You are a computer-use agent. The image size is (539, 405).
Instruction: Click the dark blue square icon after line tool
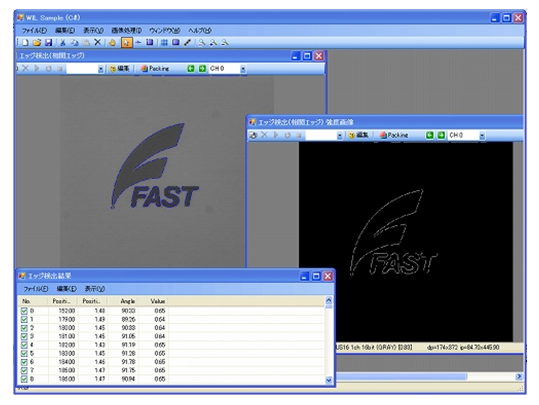[x=150, y=43]
